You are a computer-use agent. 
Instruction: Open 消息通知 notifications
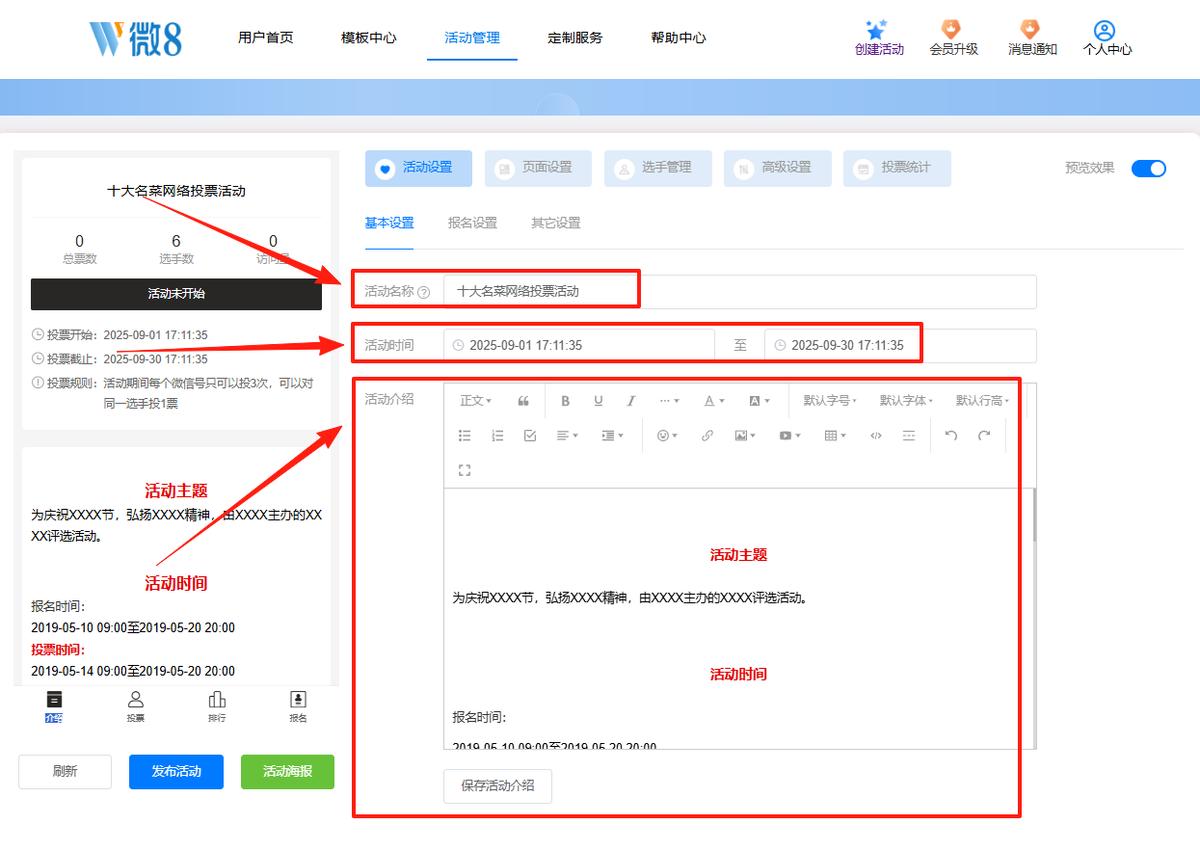coord(1032,38)
